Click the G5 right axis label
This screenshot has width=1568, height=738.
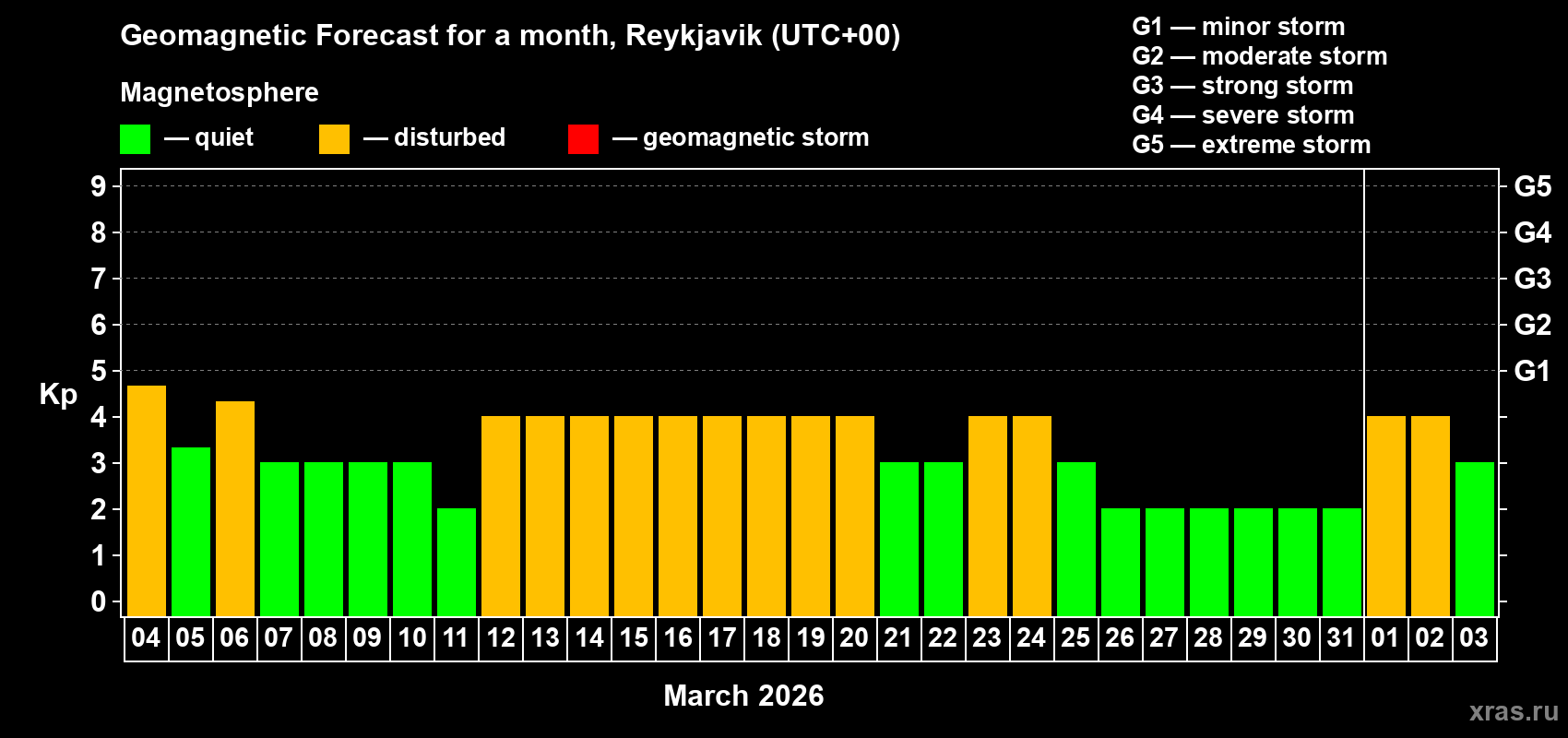point(1533,186)
